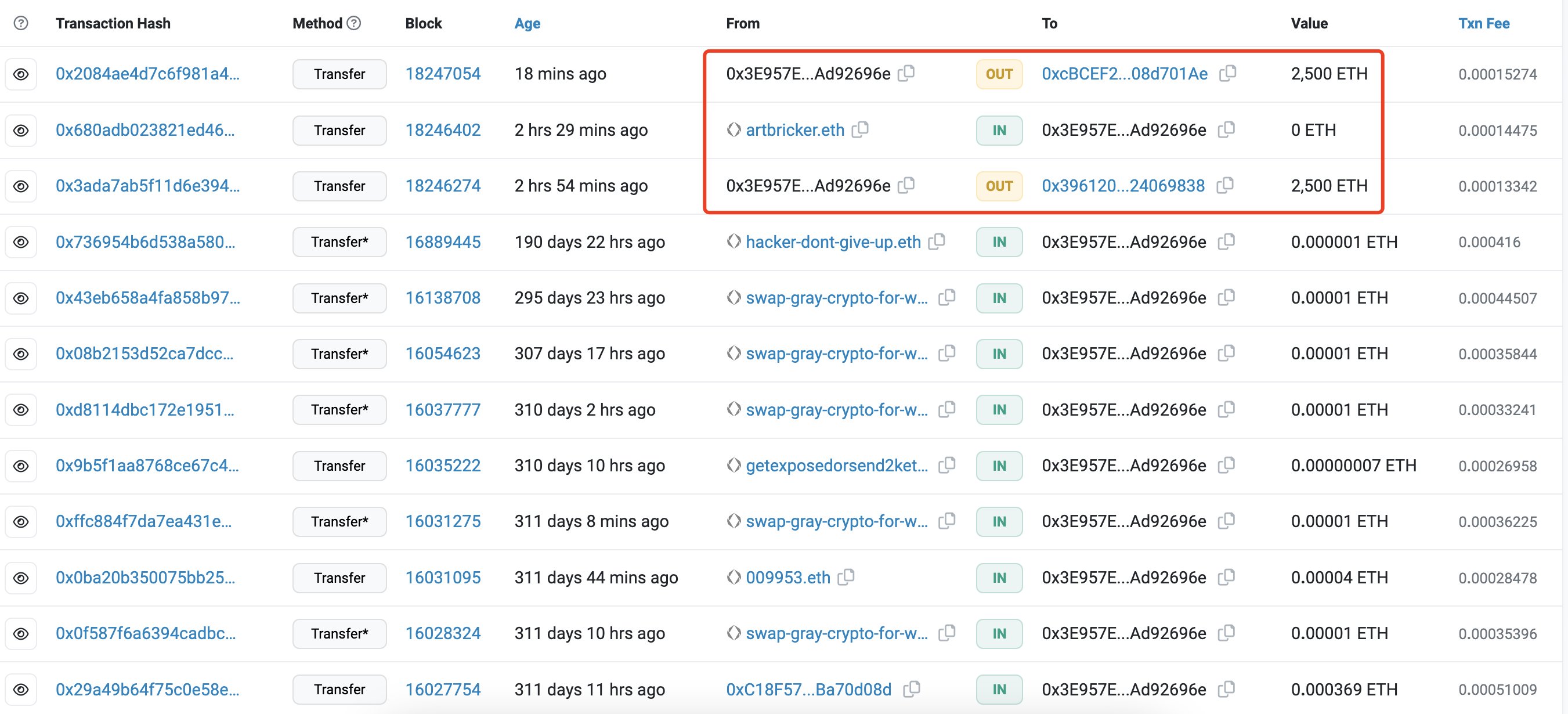Click the IN badge in the artbricker.eth row
This screenshot has height=714, width=1568.
[999, 130]
